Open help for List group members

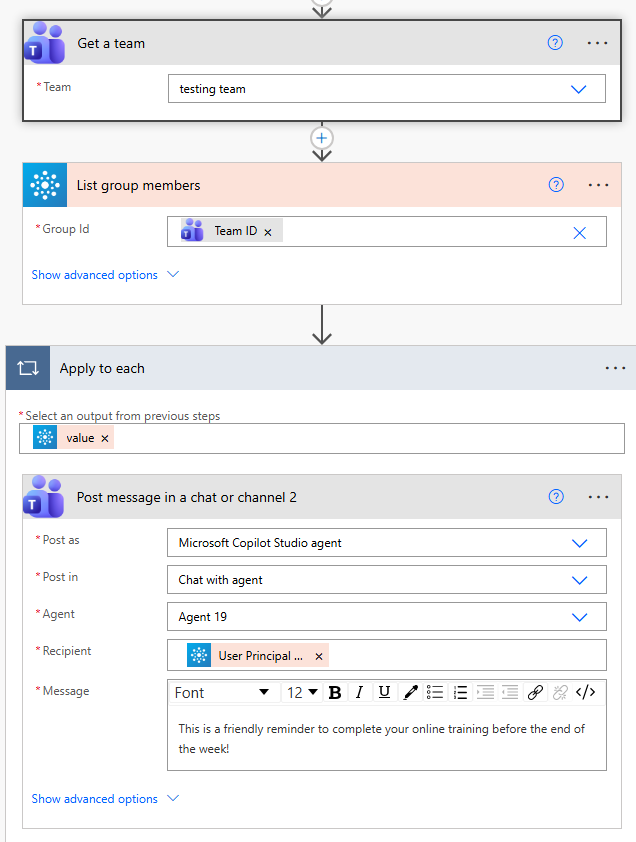tap(556, 185)
